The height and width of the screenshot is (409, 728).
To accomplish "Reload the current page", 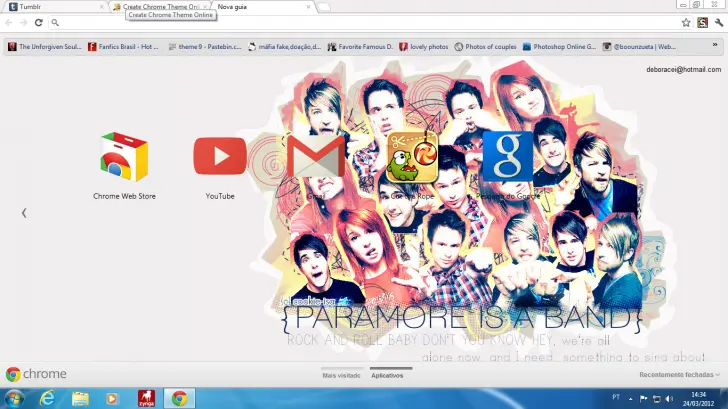I will [x=39, y=22].
